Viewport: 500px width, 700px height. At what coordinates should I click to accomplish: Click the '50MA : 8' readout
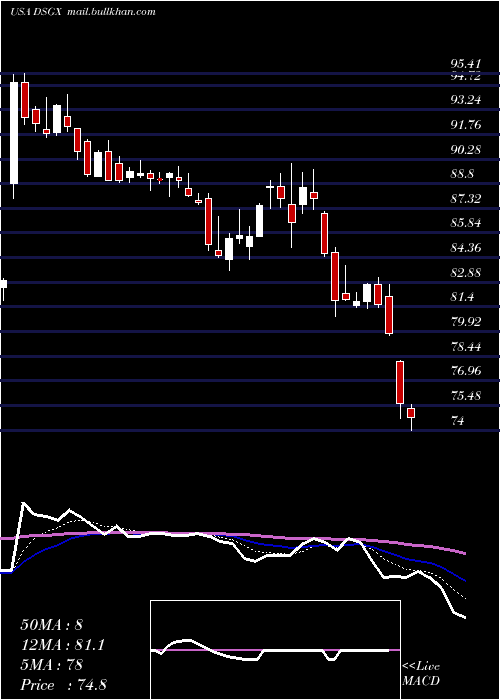51,625
